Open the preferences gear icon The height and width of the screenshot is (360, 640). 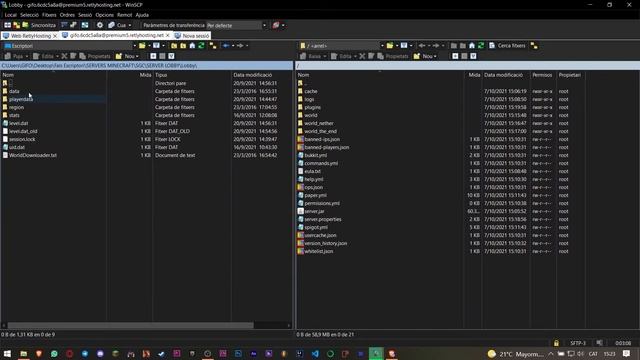pyautogui.click(x=100, y=25)
